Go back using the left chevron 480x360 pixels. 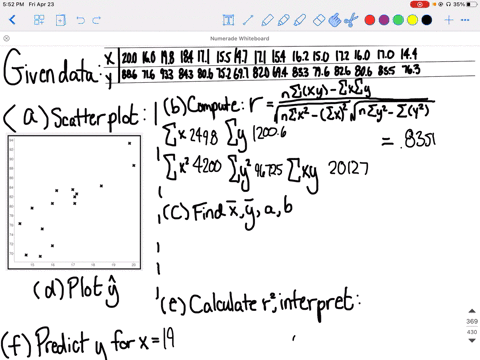click(x=12, y=20)
